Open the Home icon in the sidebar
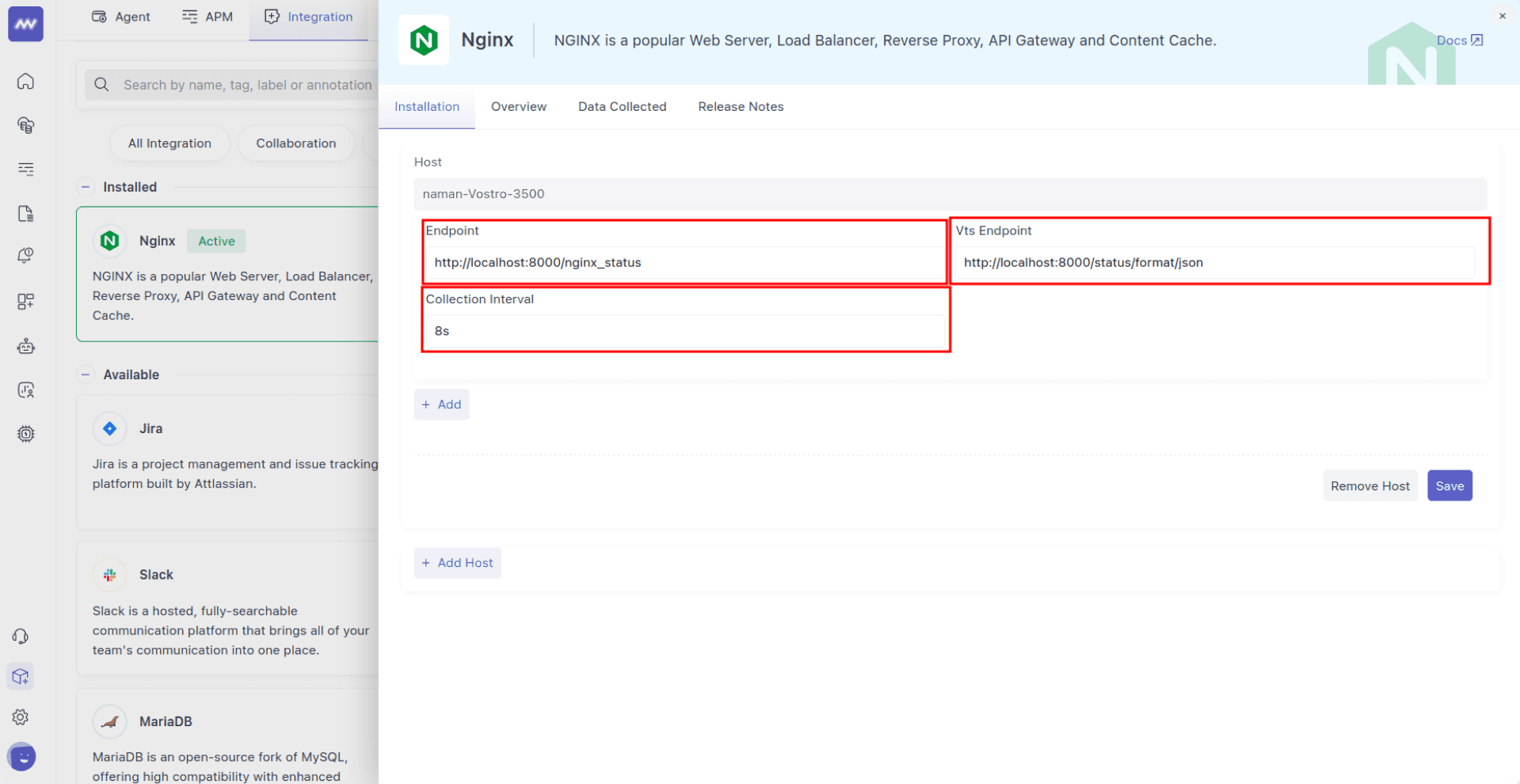The height and width of the screenshot is (784, 1520). click(x=26, y=82)
